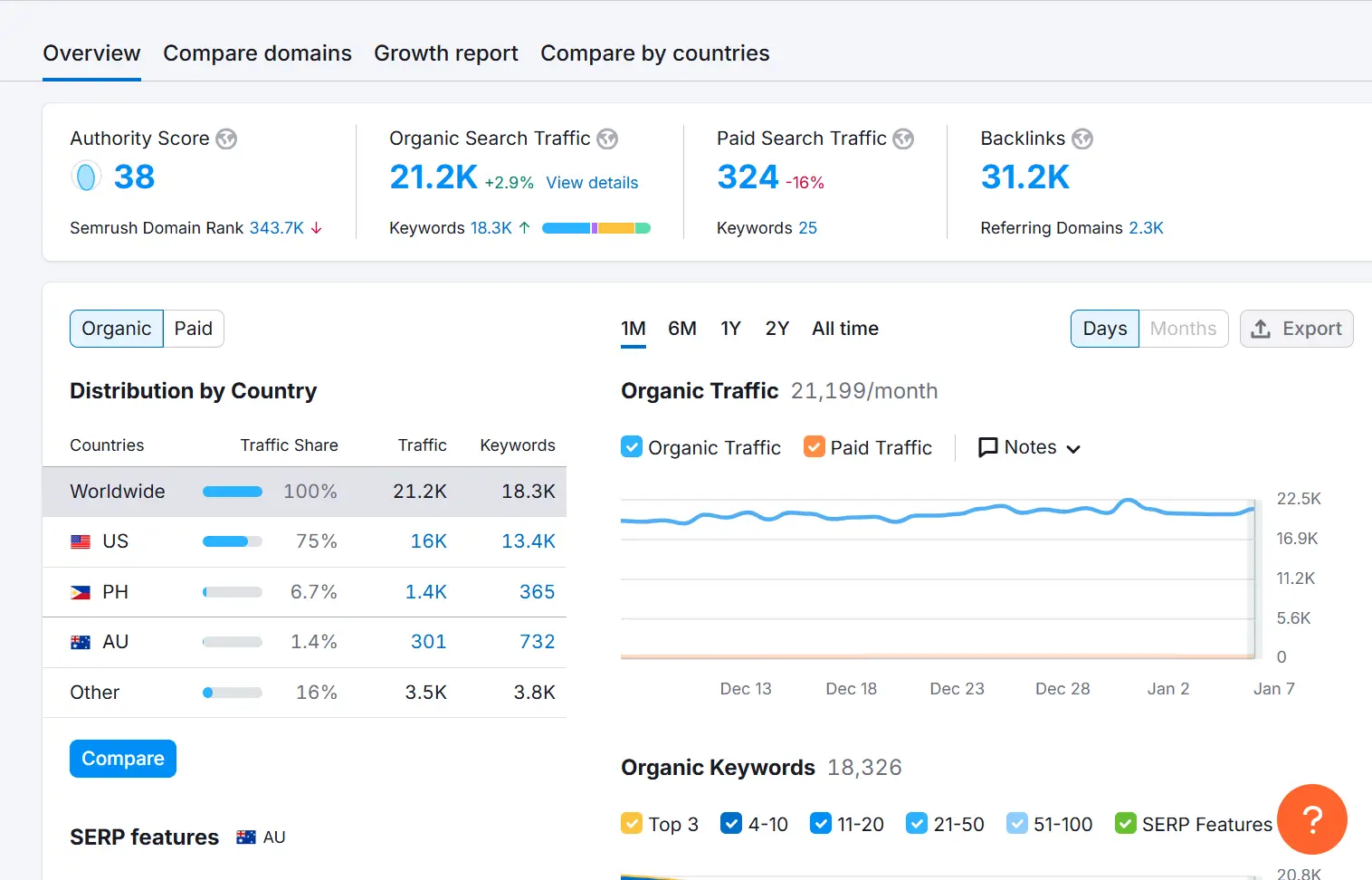Open organic Keywords 18.3K link

click(491, 228)
